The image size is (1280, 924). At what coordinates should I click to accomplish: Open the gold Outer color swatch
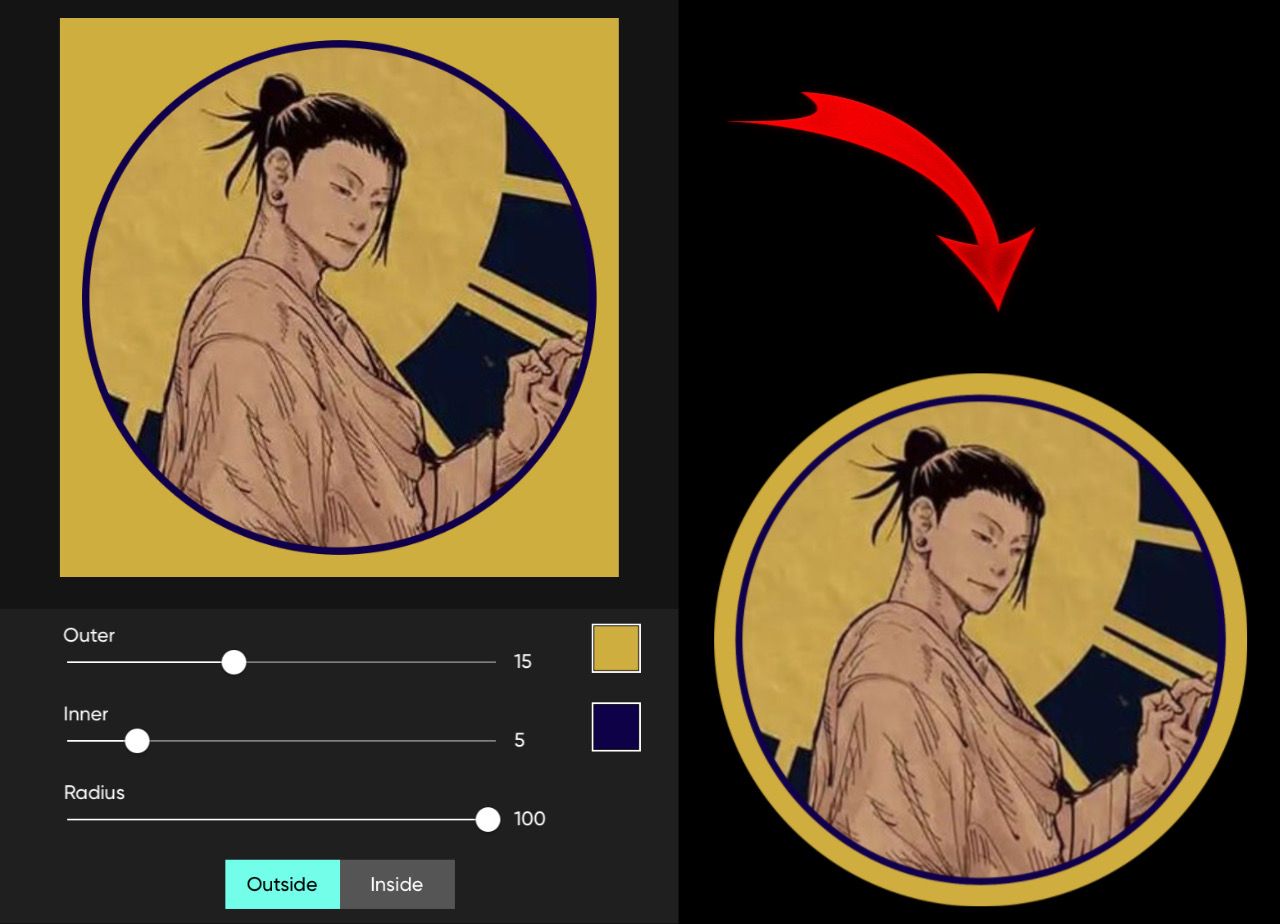[x=616, y=648]
